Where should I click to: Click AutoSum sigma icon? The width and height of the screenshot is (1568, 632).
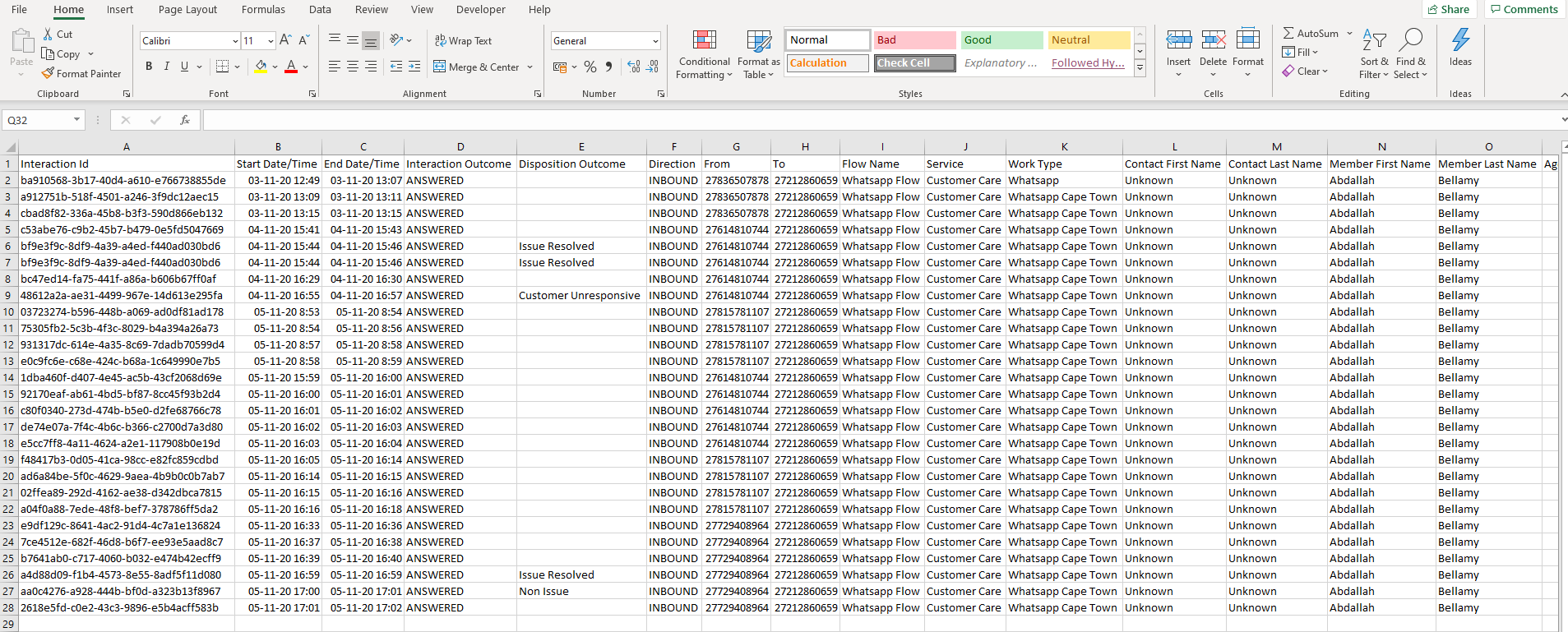[x=1288, y=34]
